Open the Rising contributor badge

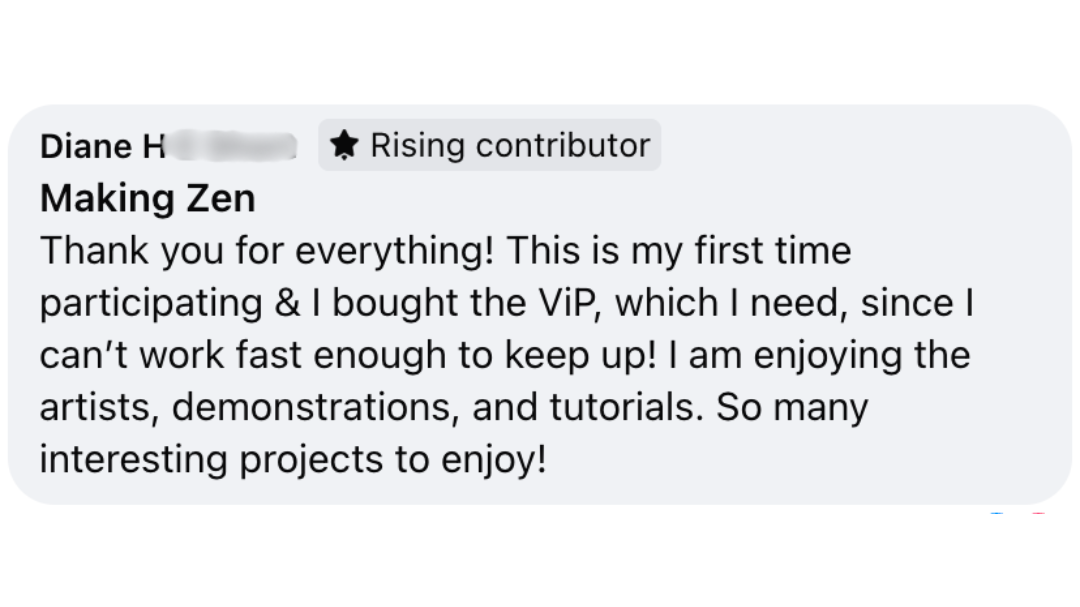pyautogui.click(x=490, y=146)
